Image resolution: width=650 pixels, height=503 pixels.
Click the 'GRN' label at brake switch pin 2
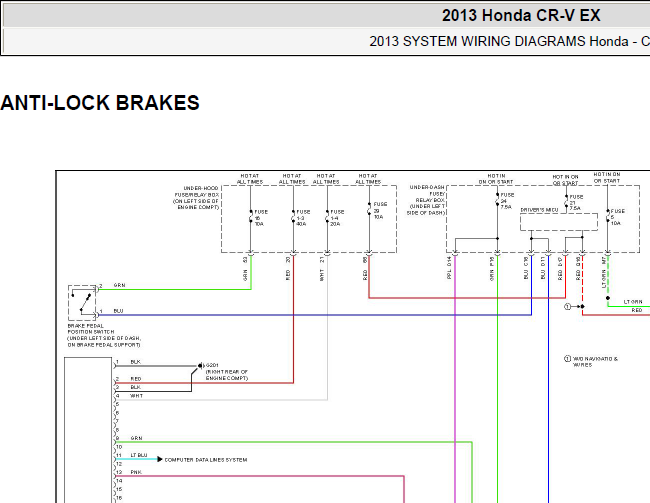119,286
